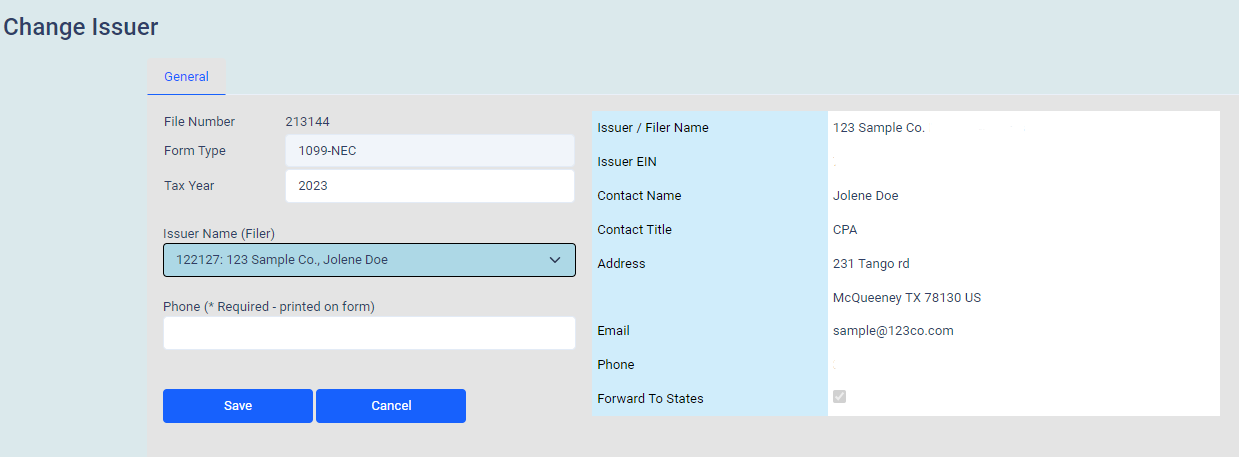Click the Form Type field showing 1099-NEC

(x=430, y=151)
